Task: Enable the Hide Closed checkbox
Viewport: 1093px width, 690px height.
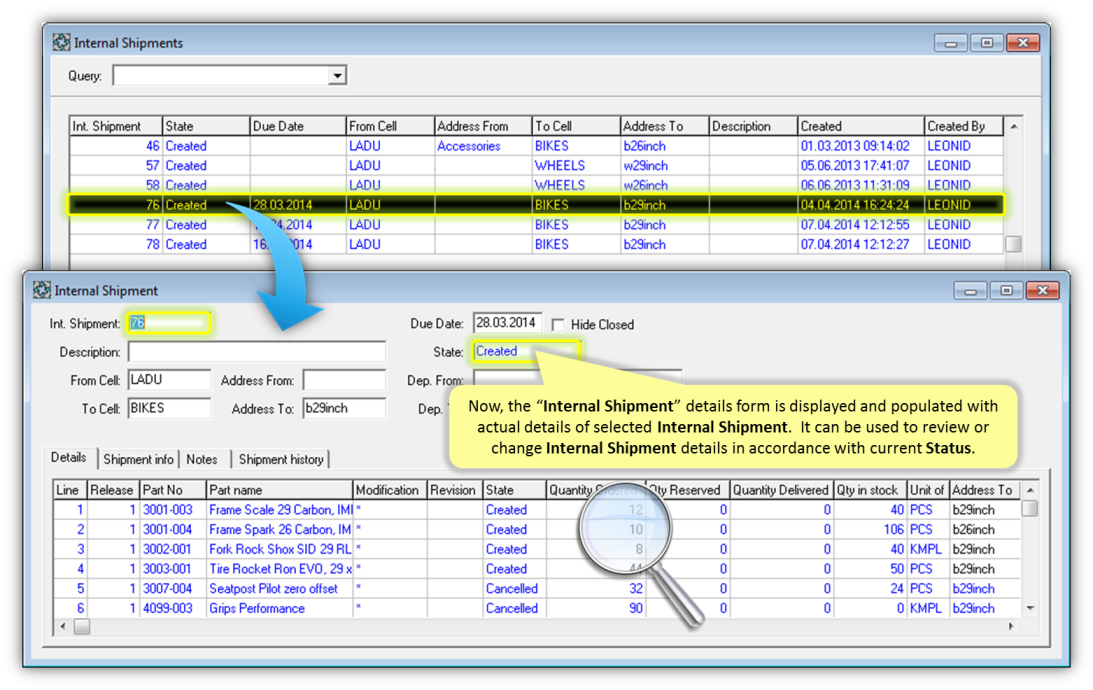Action: coord(557,323)
